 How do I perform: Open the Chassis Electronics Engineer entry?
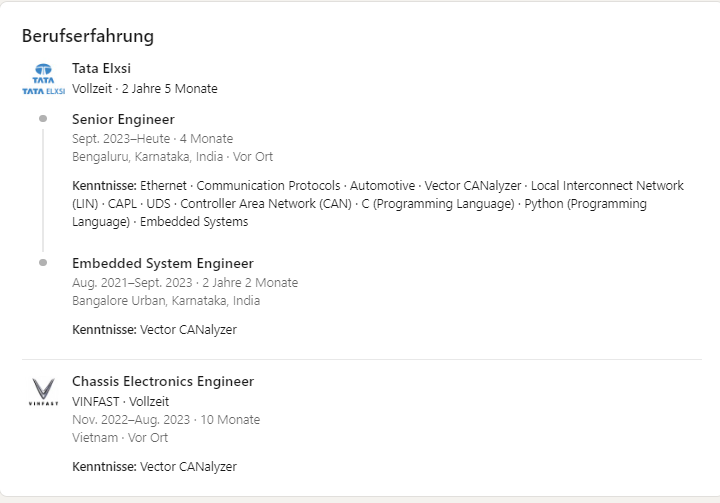coord(163,381)
